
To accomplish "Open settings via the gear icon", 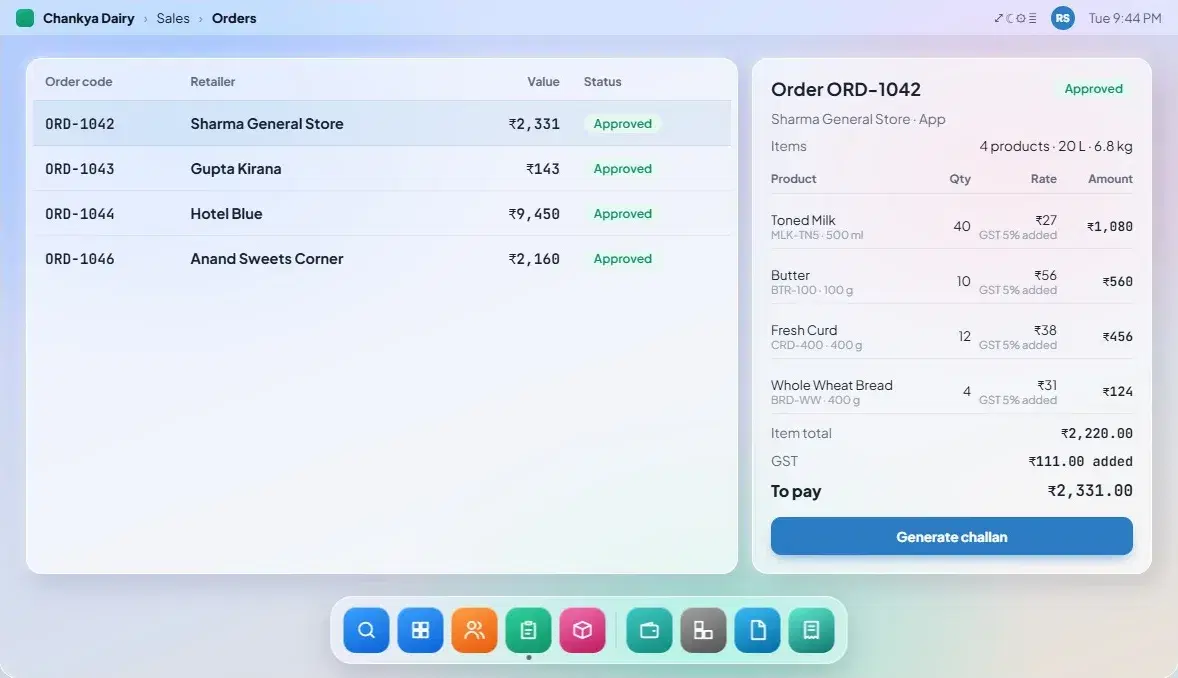I will (x=1021, y=18).
